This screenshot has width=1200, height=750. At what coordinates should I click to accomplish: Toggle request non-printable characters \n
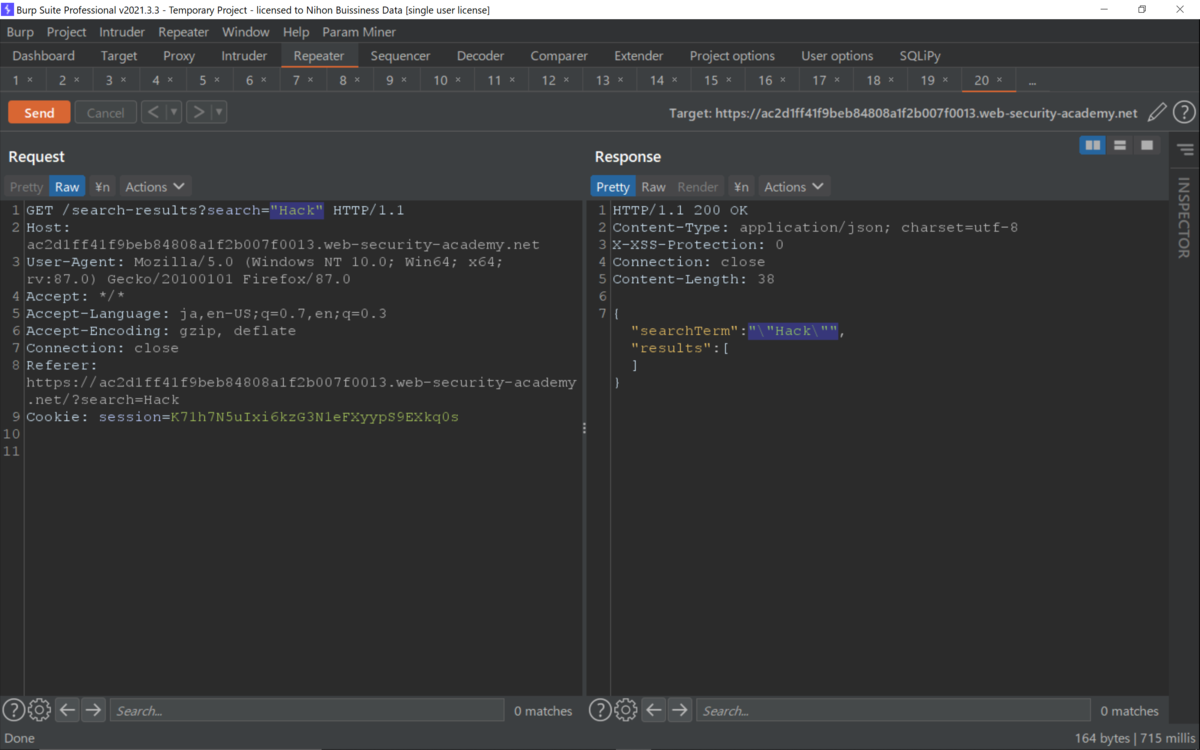pos(102,187)
